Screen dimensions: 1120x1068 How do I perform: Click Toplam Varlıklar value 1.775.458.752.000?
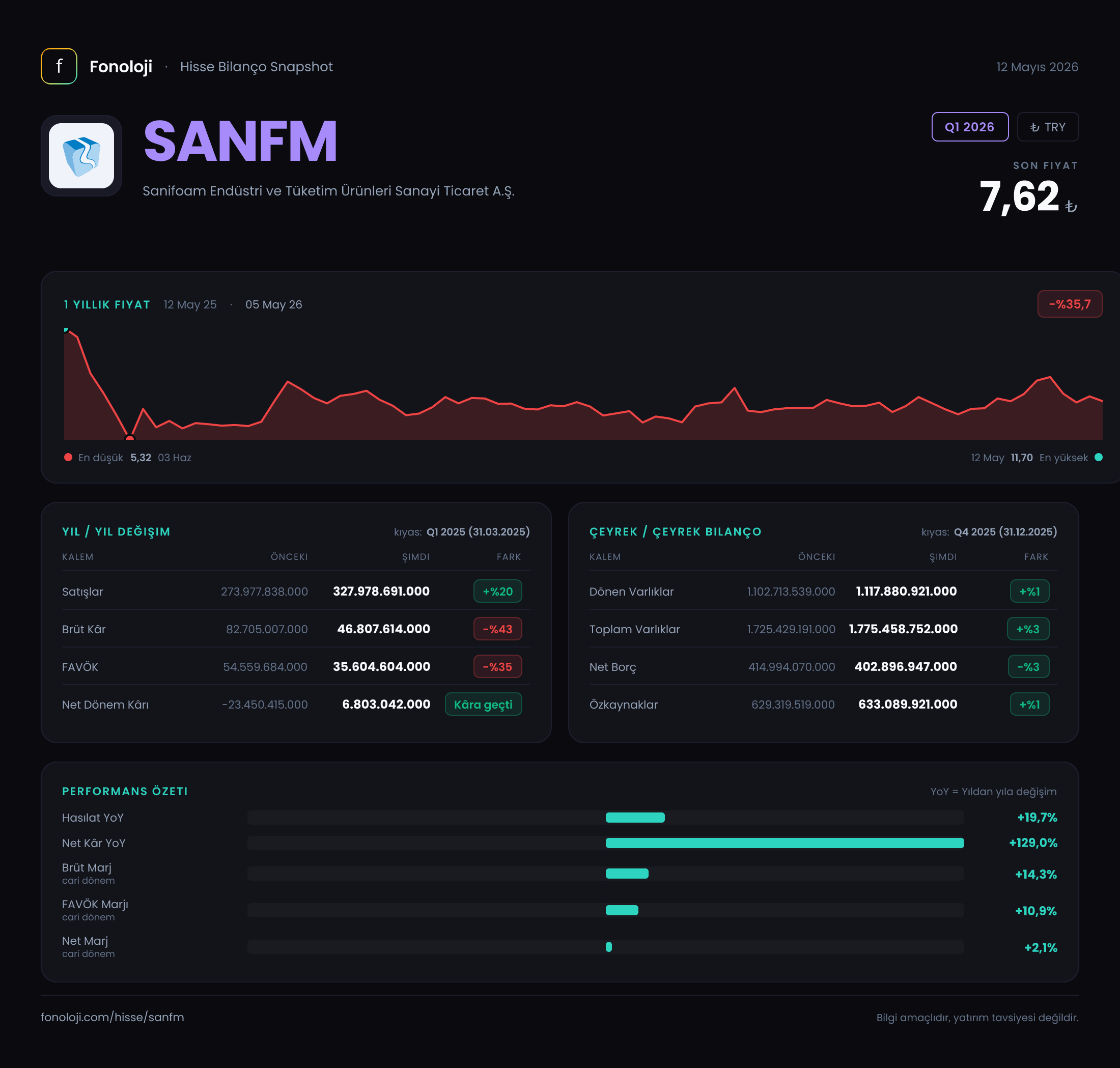click(x=903, y=629)
